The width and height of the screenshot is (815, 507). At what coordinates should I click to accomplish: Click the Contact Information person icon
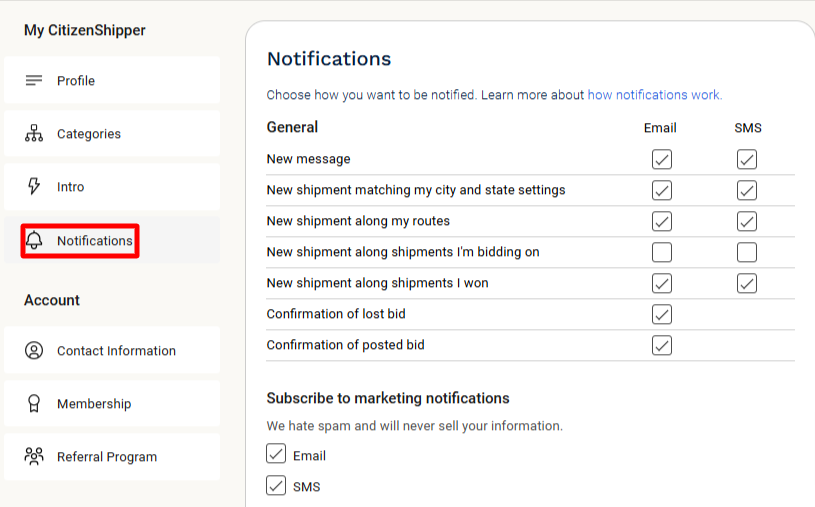pyautogui.click(x=34, y=350)
